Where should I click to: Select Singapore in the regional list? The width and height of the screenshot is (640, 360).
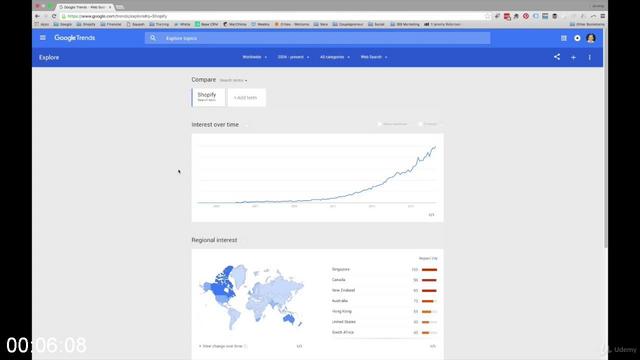pos(341,269)
